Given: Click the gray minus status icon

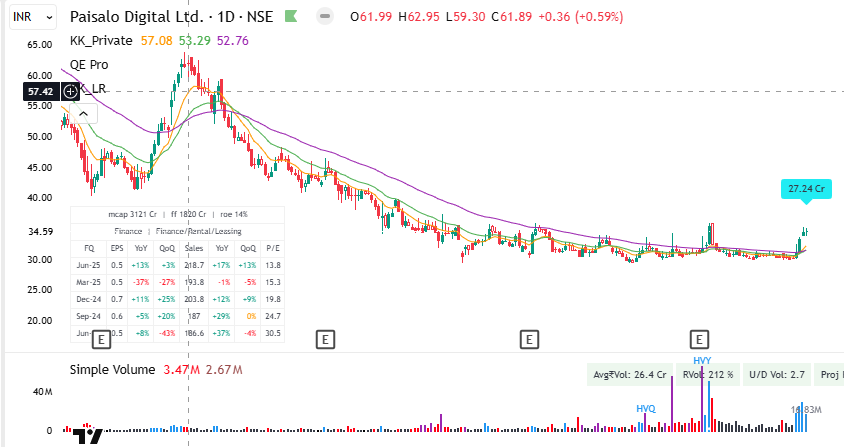Looking at the screenshot, I should click(x=325, y=17).
